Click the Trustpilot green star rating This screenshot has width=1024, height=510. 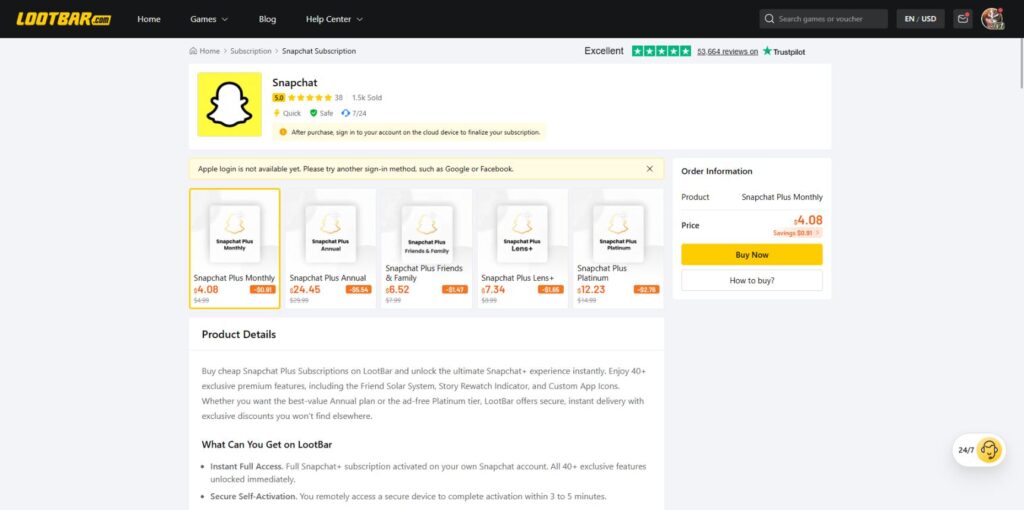pyautogui.click(x=661, y=51)
